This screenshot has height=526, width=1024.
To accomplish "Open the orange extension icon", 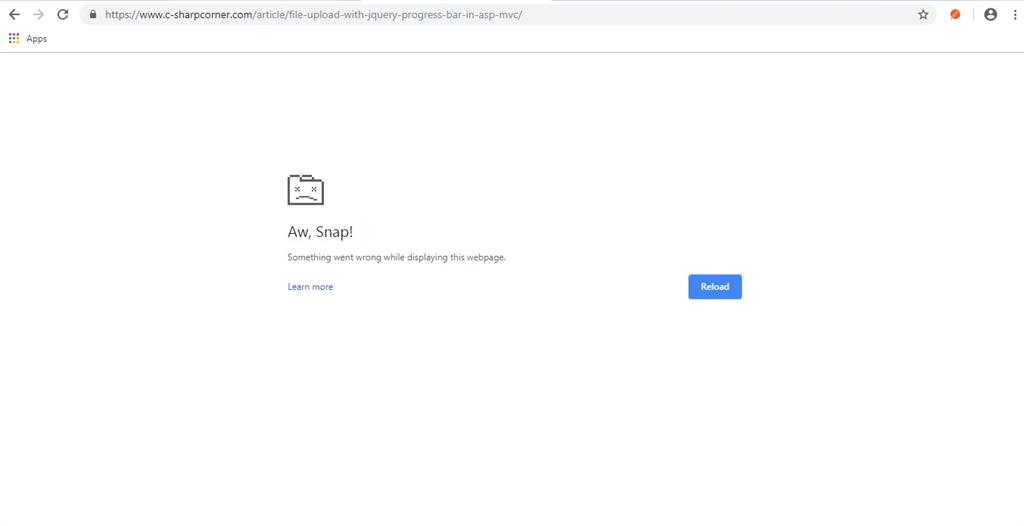I will [955, 14].
